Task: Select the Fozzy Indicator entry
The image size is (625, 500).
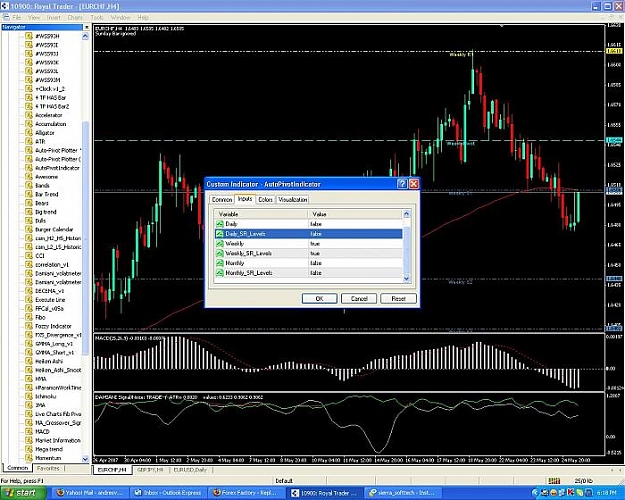Action: pyautogui.click(x=53, y=326)
